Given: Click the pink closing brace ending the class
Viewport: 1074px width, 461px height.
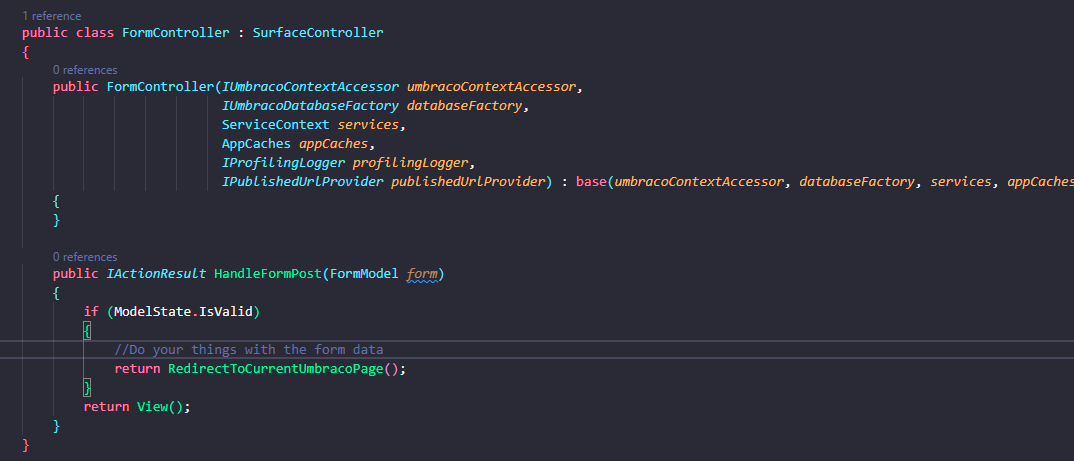Looking at the screenshot, I should coord(26,445).
